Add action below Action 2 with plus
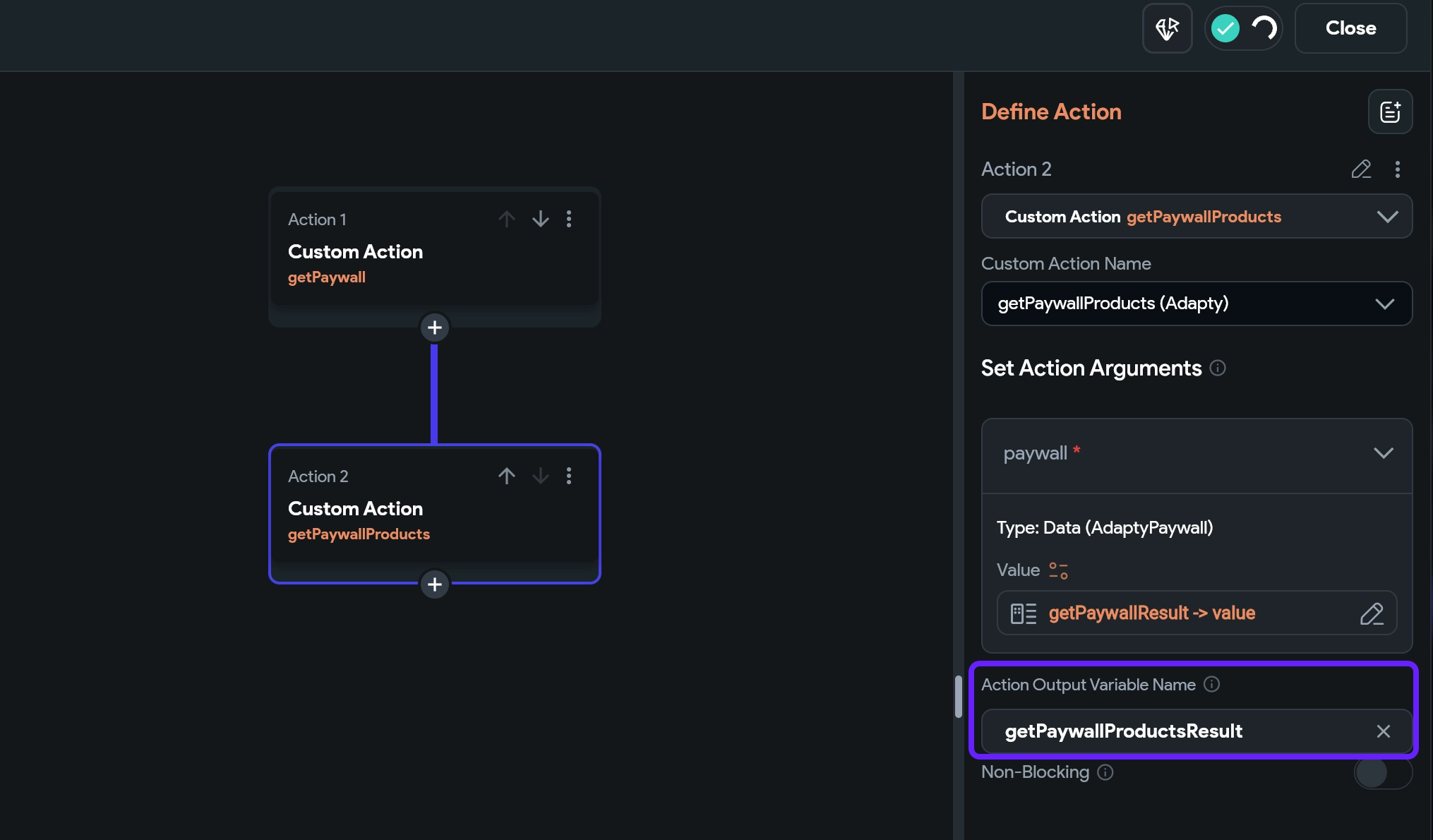The image size is (1433, 840). click(435, 584)
